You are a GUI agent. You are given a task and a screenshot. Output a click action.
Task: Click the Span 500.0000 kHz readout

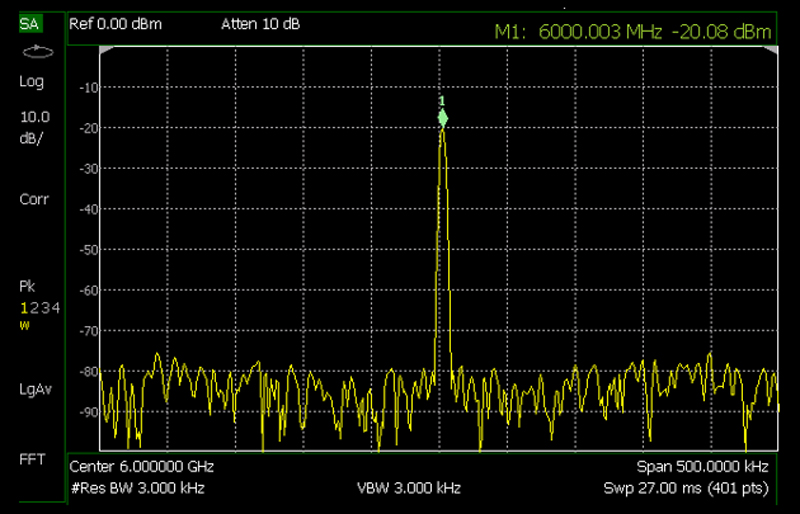click(x=703, y=467)
